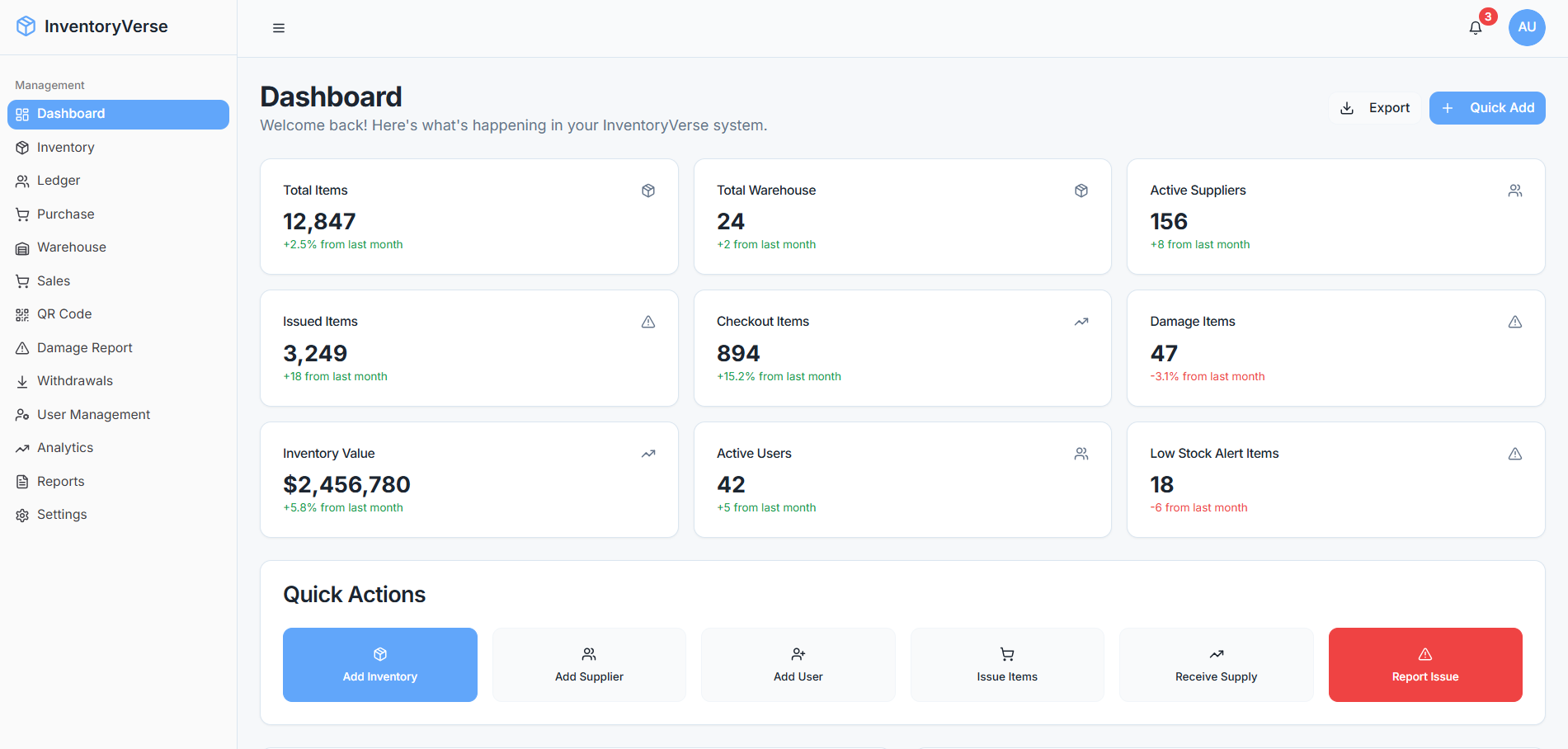The image size is (1568, 749).
Task: Click the Receive Supply quick action
Action: pyautogui.click(x=1216, y=665)
